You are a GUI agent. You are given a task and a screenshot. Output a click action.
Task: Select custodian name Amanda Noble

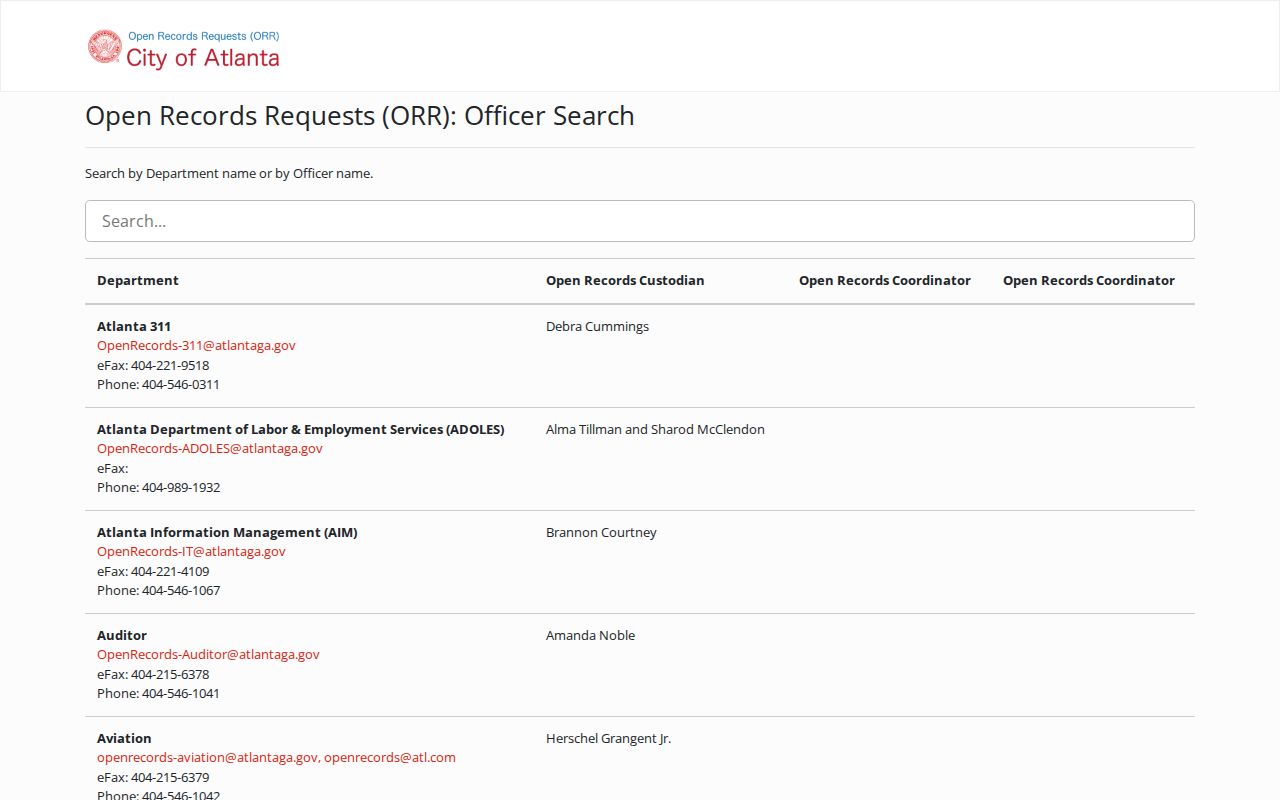coord(590,635)
